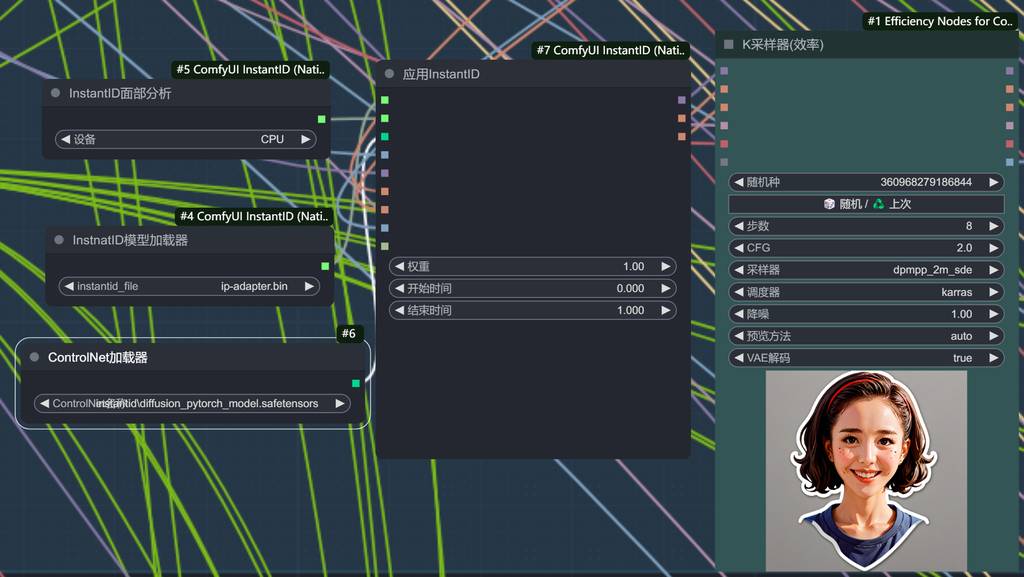Open the 预览方法 auto dropdown
Viewport: 1024px width, 577px height.
[x=866, y=336]
